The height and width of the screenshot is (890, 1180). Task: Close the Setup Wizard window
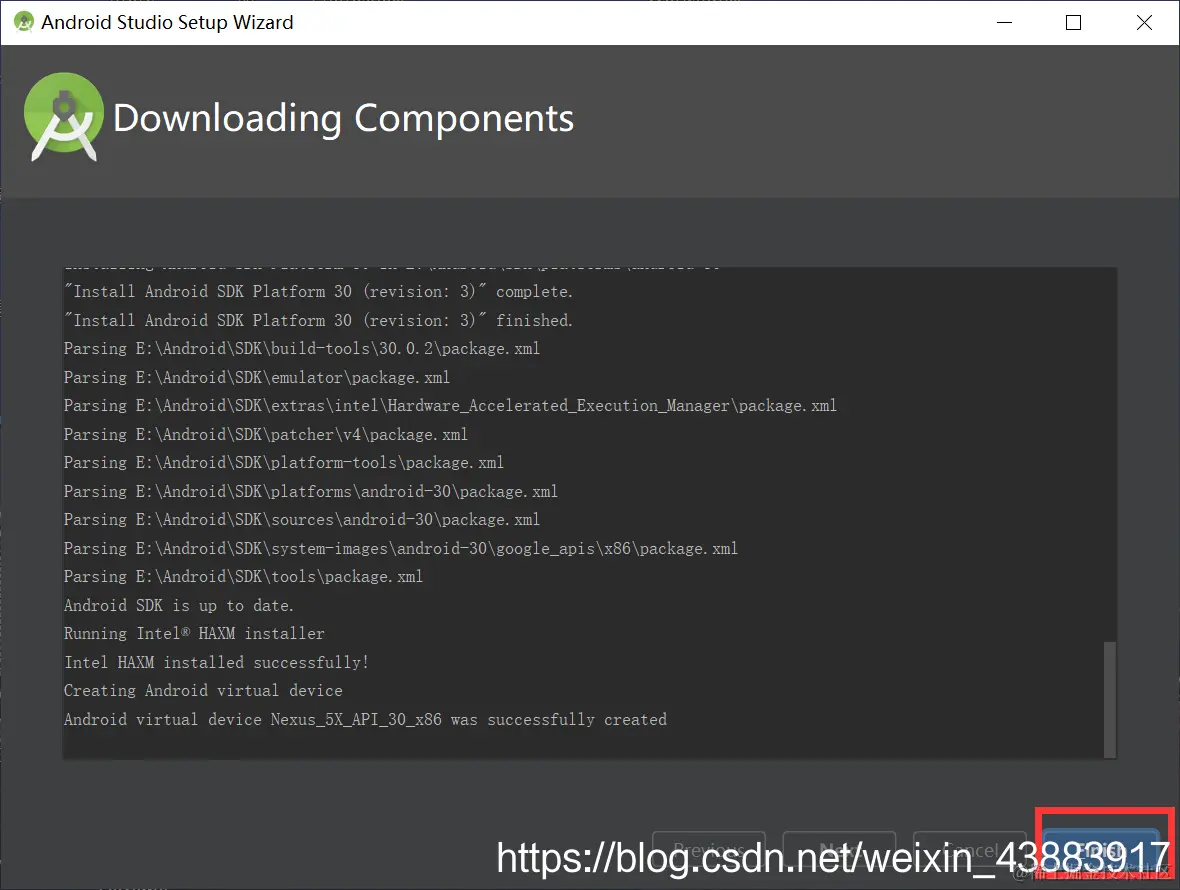pos(1144,23)
